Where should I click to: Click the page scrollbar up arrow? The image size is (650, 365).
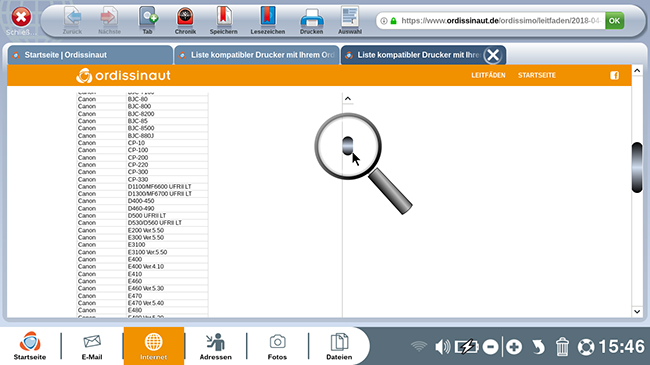click(637, 71)
